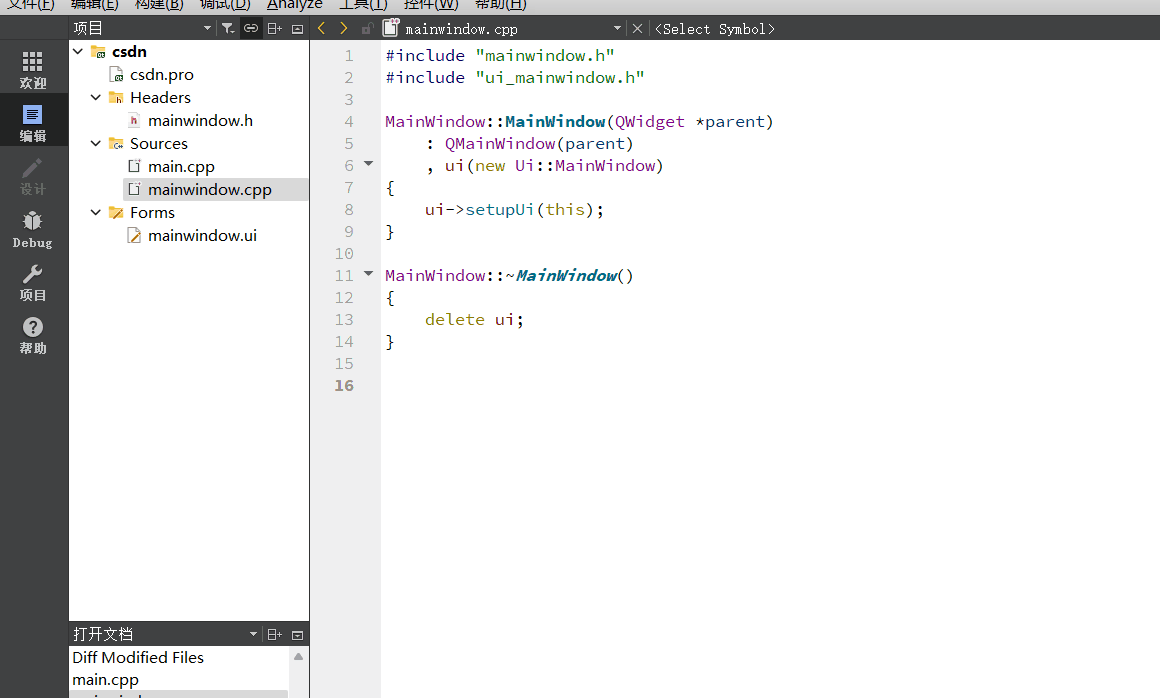1160x698 pixels.
Task: Click the QWidget type in constructor
Action: (650, 121)
